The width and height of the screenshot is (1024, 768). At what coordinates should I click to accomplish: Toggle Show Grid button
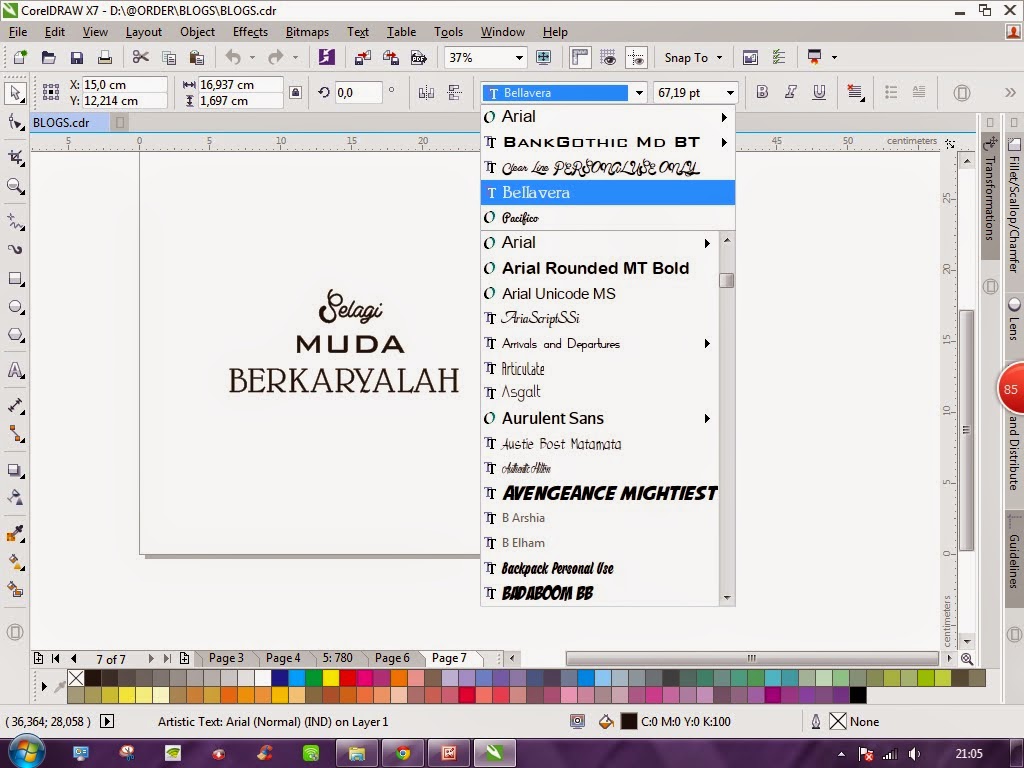tap(608, 57)
